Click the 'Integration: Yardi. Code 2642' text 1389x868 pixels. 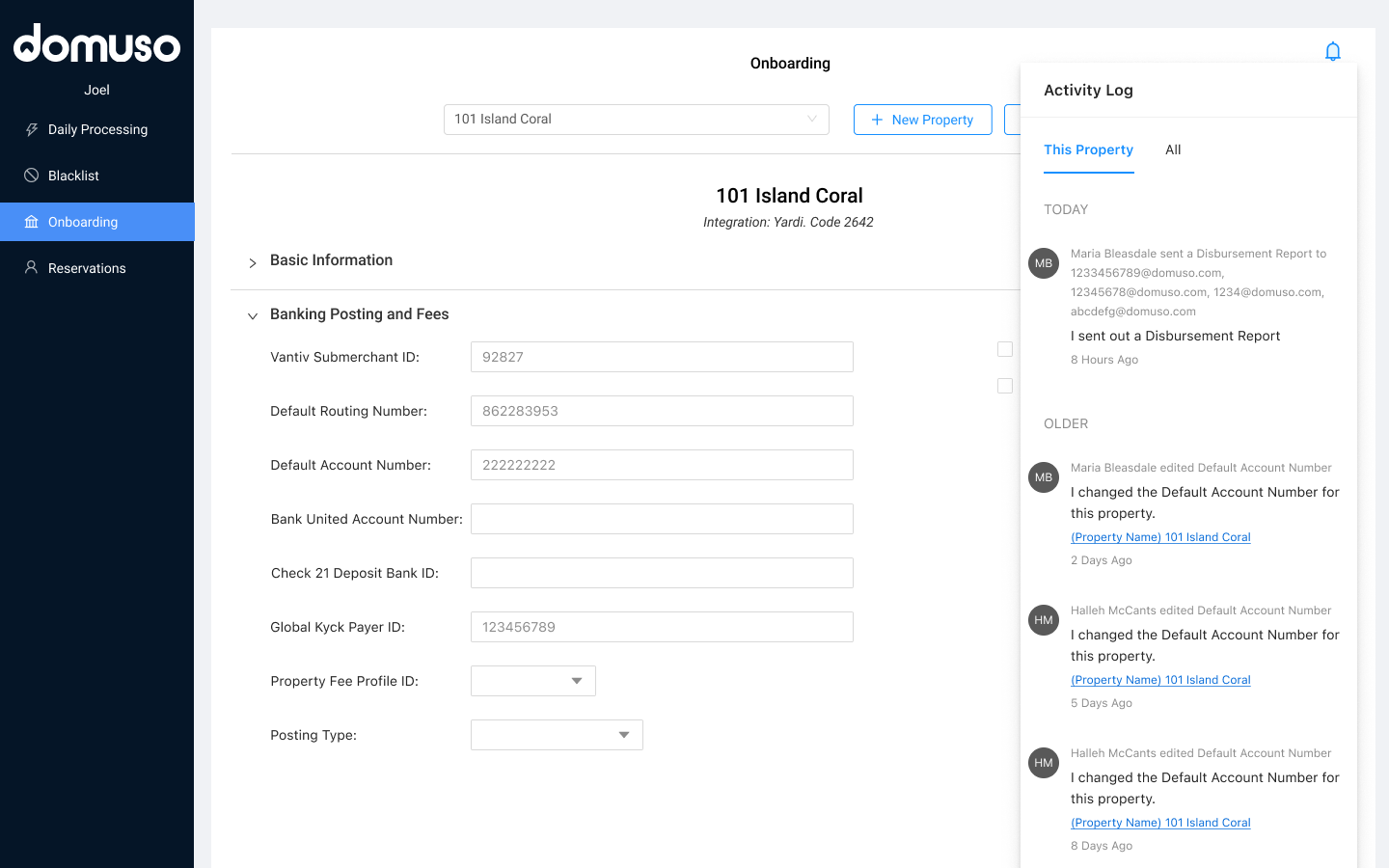pyautogui.click(x=788, y=222)
